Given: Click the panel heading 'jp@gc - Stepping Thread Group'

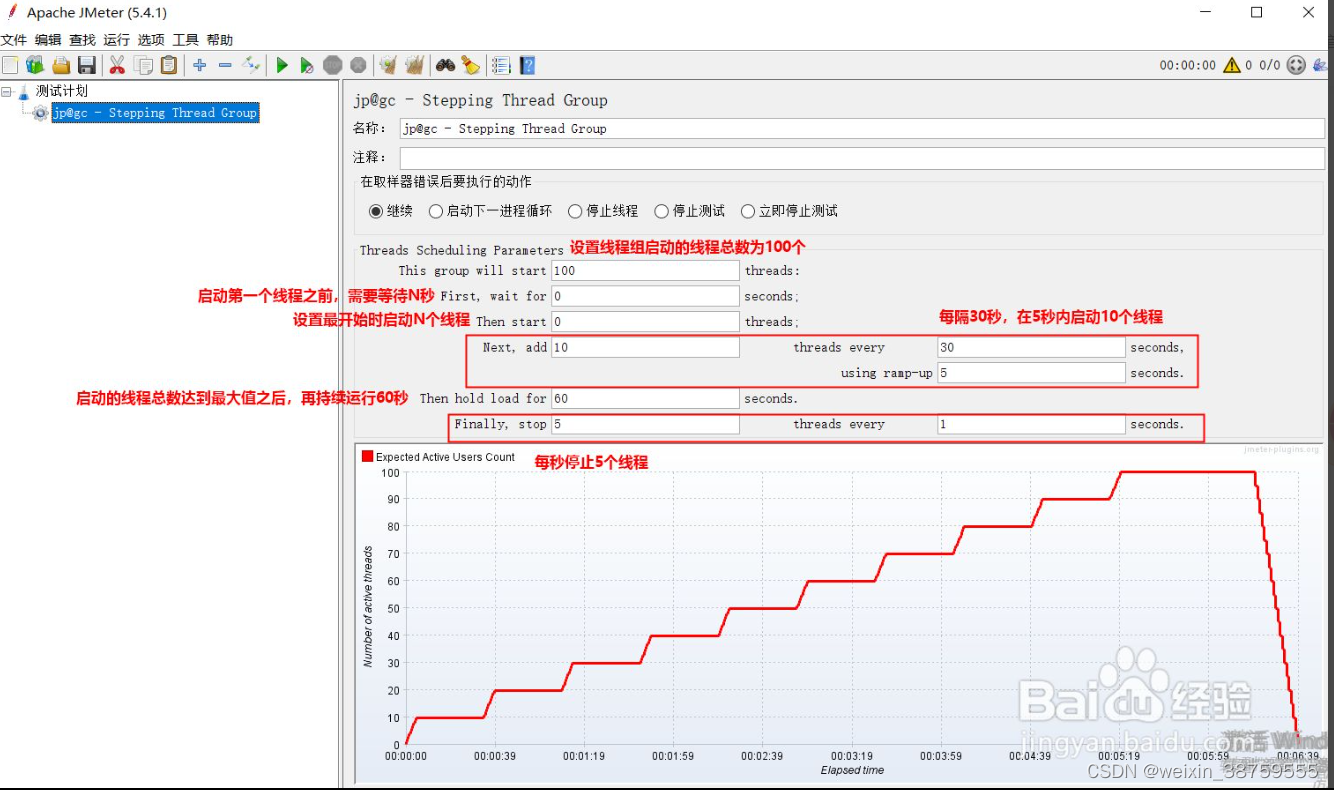Looking at the screenshot, I should coord(481,100).
